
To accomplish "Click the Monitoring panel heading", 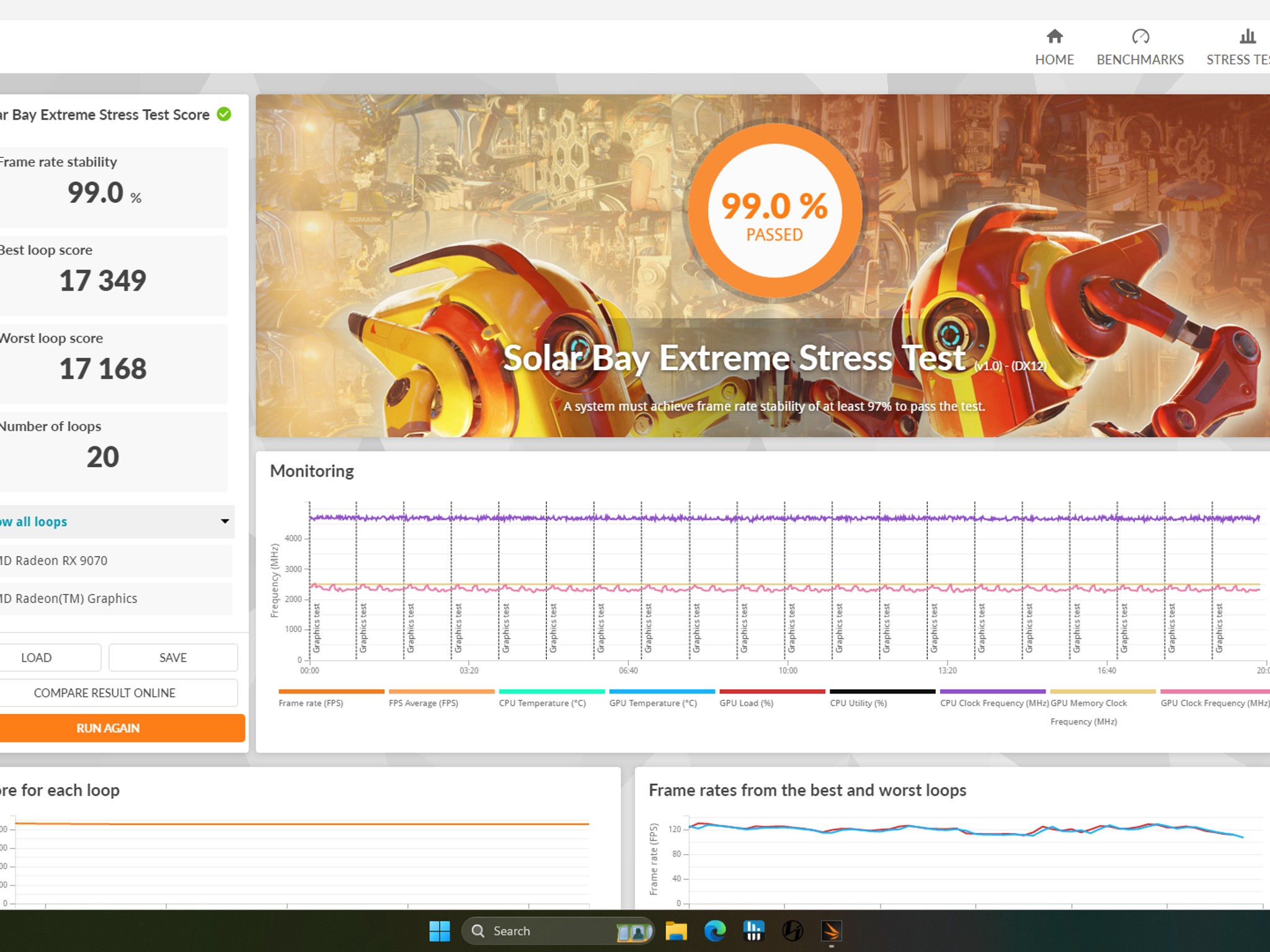I will (x=312, y=471).
